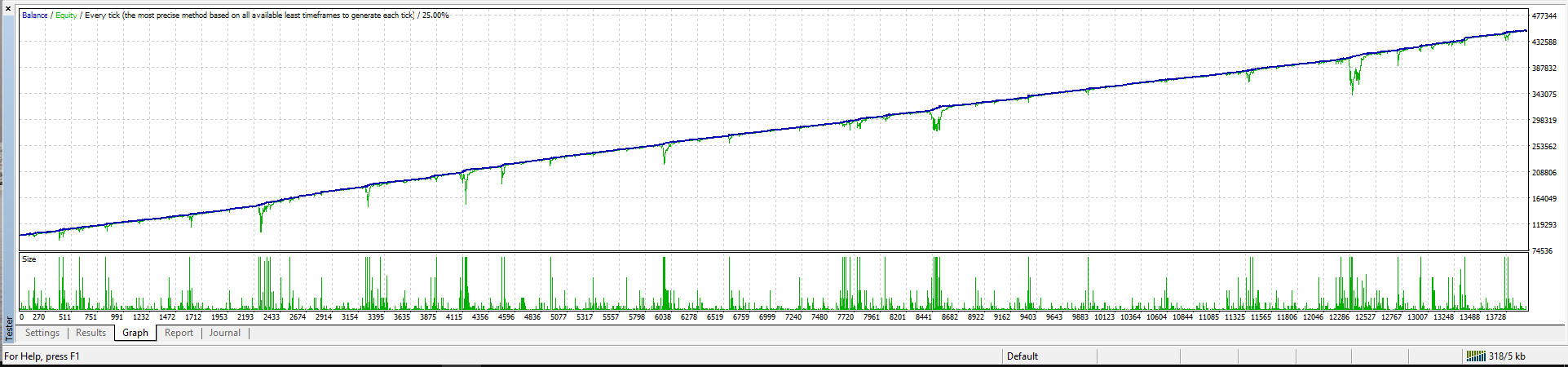
Task: Click the 318/5 kb traffic indicator
Action: pos(1506,356)
